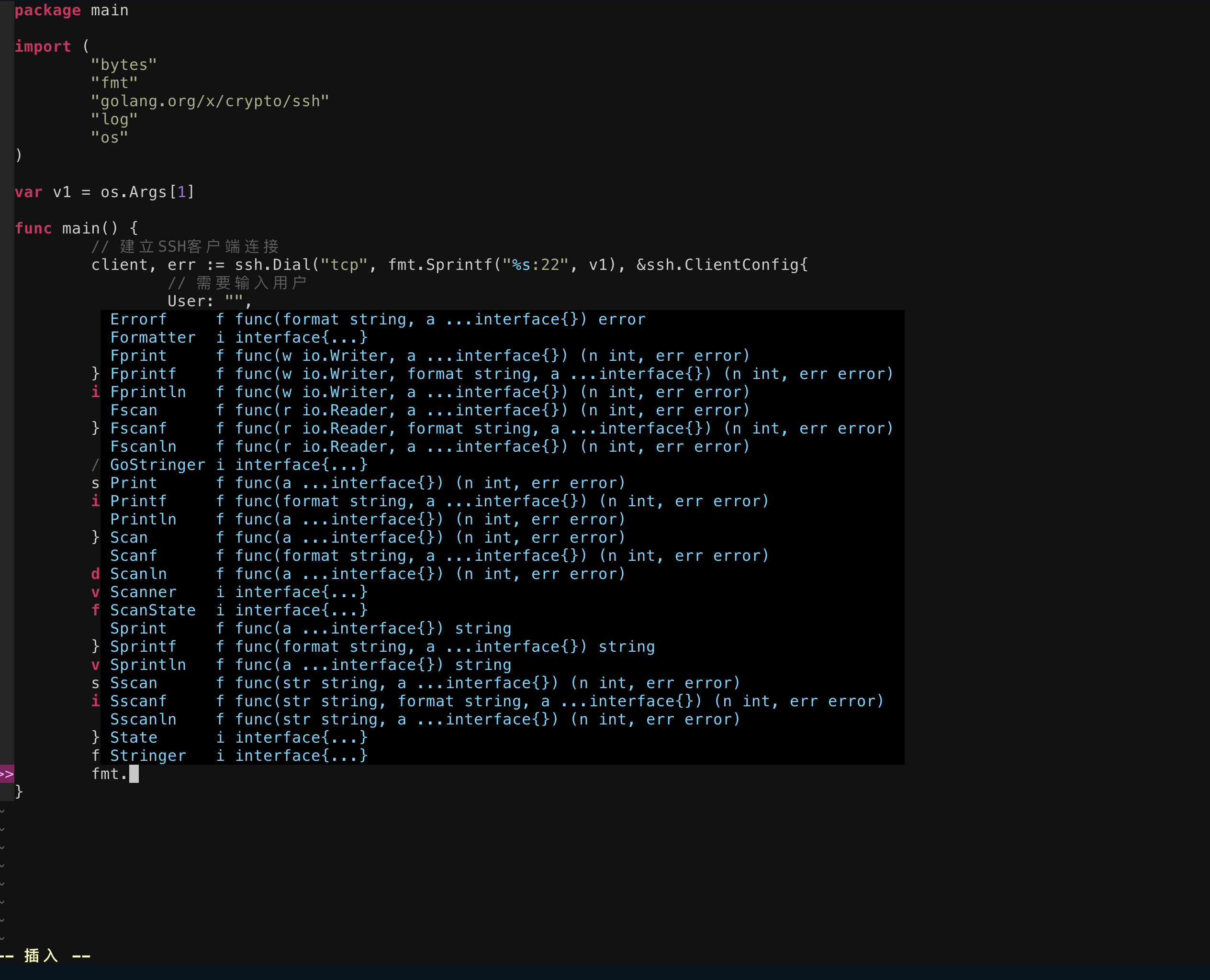This screenshot has width=1210, height=980.
Task: Select the Errorf completion entry
Action: pos(503,320)
